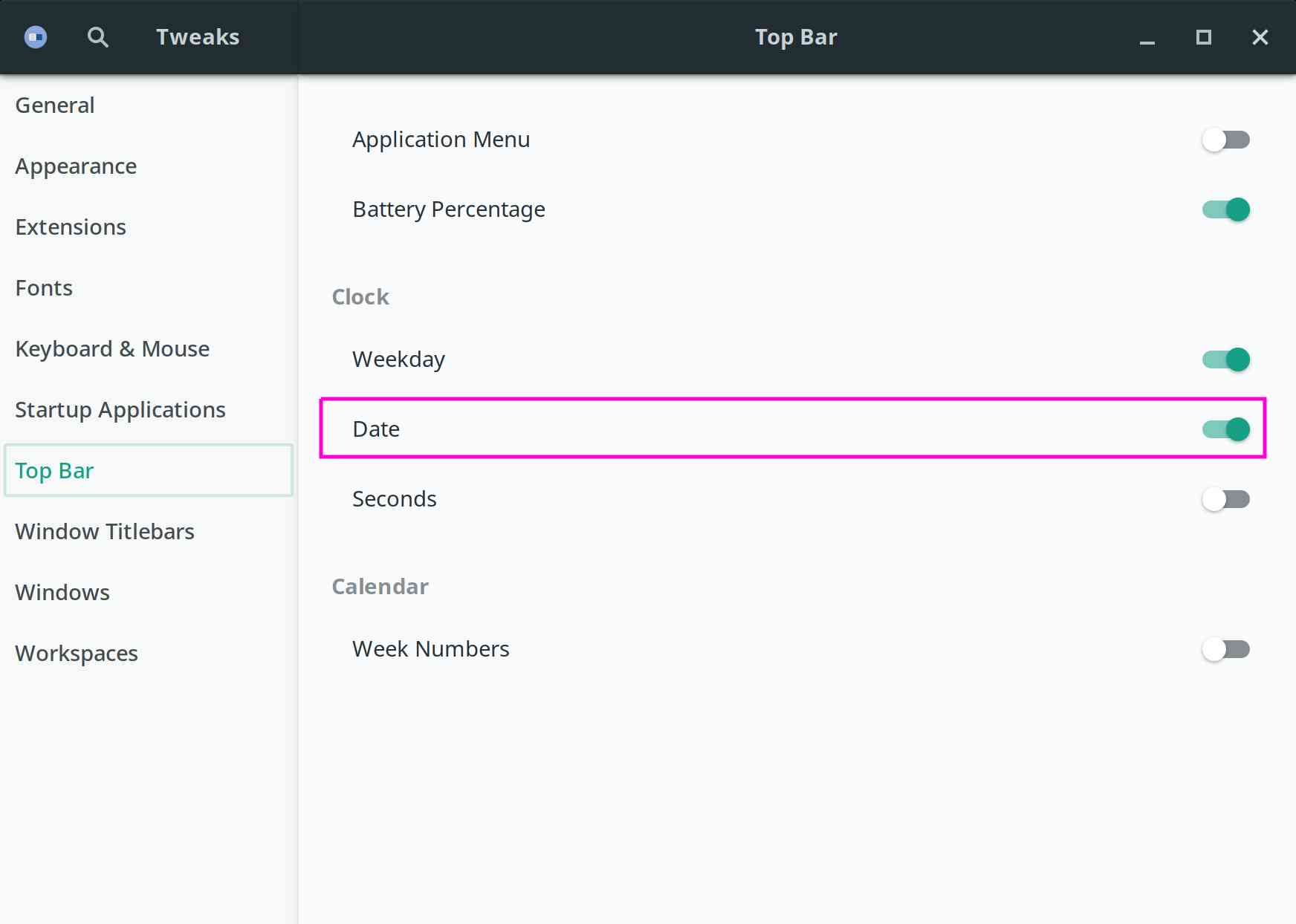Turn off Battery Percentage switch
This screenshot has height=924, width=1296.
click(1226, 209)
